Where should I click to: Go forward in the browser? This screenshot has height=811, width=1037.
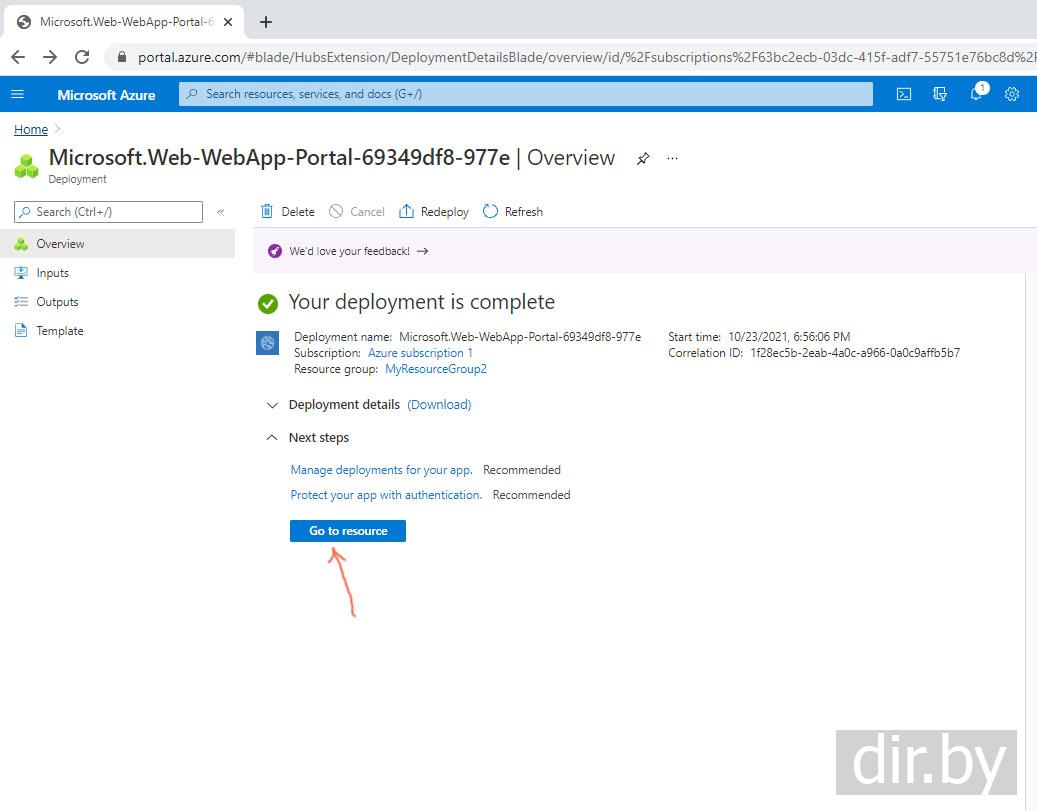50,57
